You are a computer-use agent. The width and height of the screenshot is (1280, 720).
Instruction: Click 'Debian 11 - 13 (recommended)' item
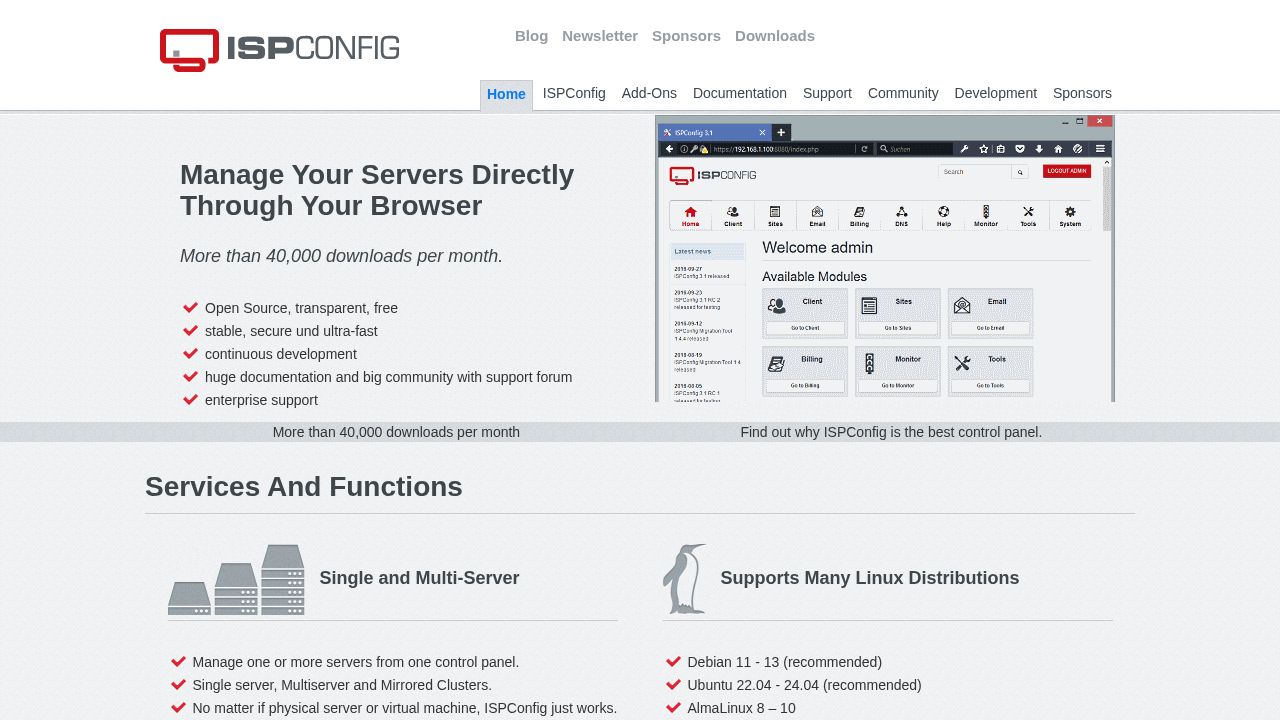[785, 662]
